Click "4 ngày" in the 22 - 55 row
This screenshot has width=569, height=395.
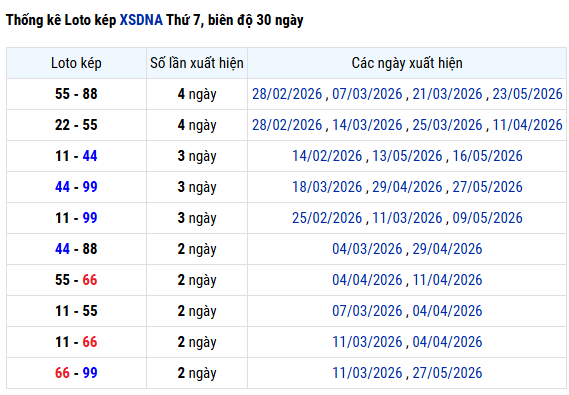197,126
